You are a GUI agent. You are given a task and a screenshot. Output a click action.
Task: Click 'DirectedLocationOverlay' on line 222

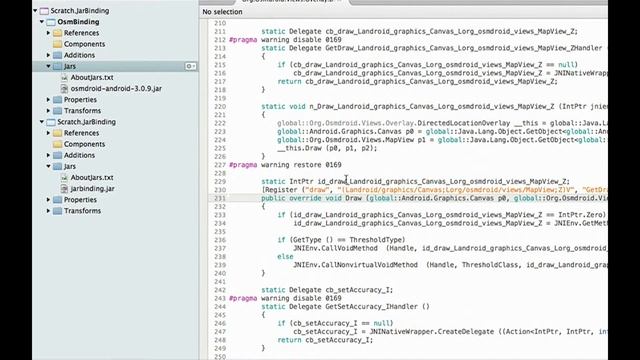tap(464, 123)
